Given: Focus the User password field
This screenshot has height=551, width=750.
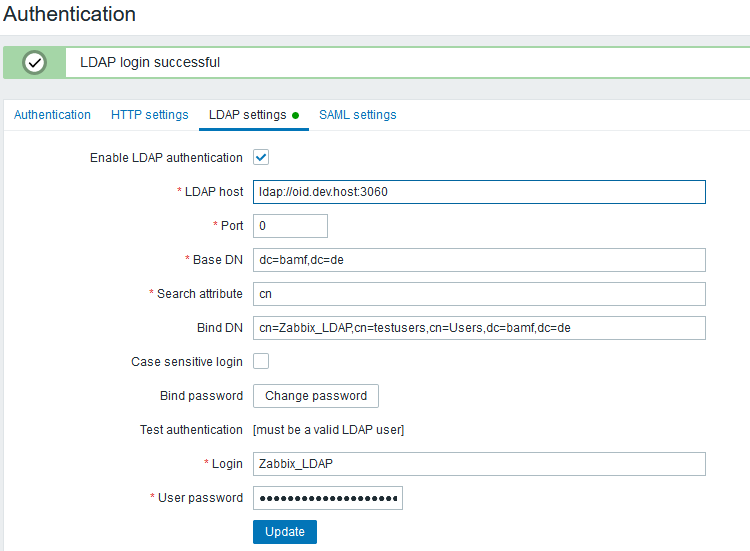Looking at the screenshot, I should (328, 498).
